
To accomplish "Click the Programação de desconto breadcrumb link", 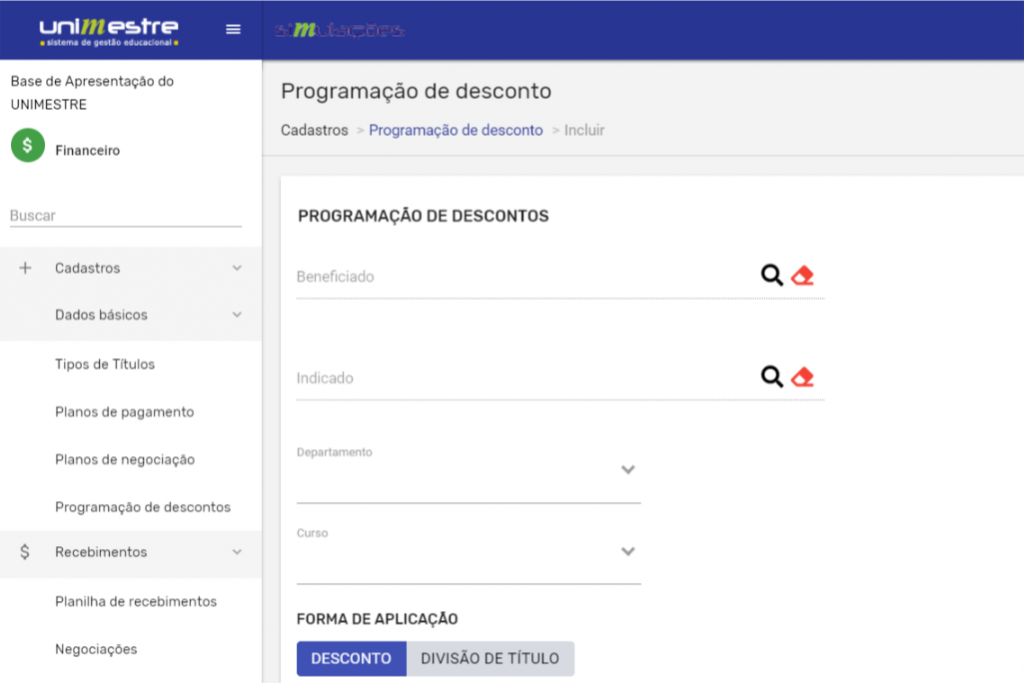I will [455, 130].
